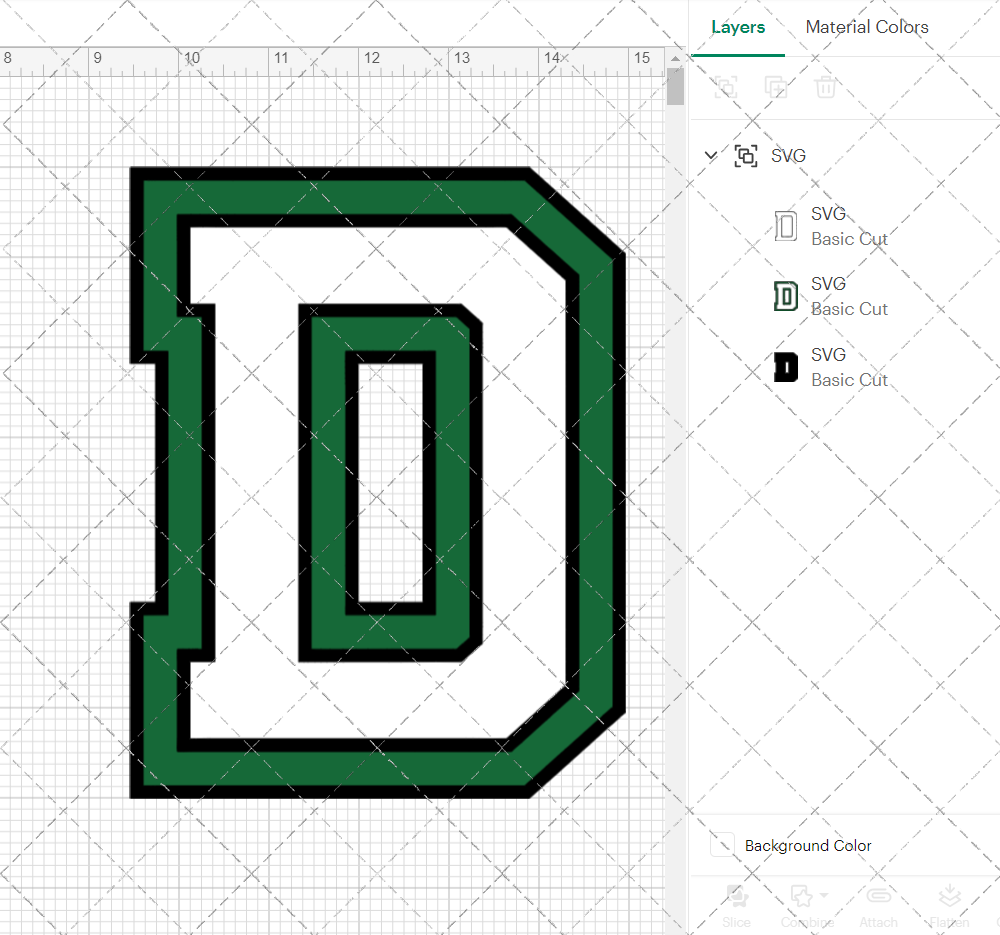Click the Slice tool icon
1000x935 pixels.
click(737, 896)
